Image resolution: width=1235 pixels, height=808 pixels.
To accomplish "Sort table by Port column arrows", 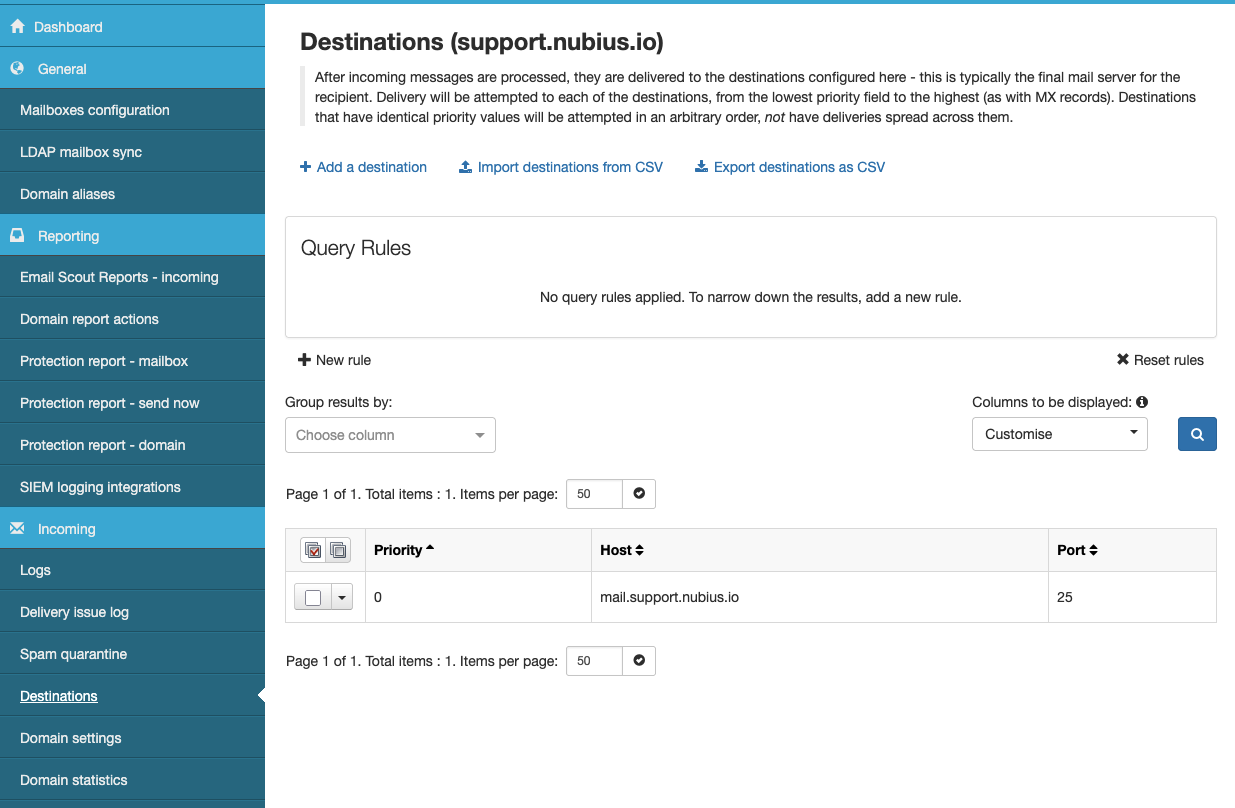I will pyautogui.click(x=1093, y=550).
